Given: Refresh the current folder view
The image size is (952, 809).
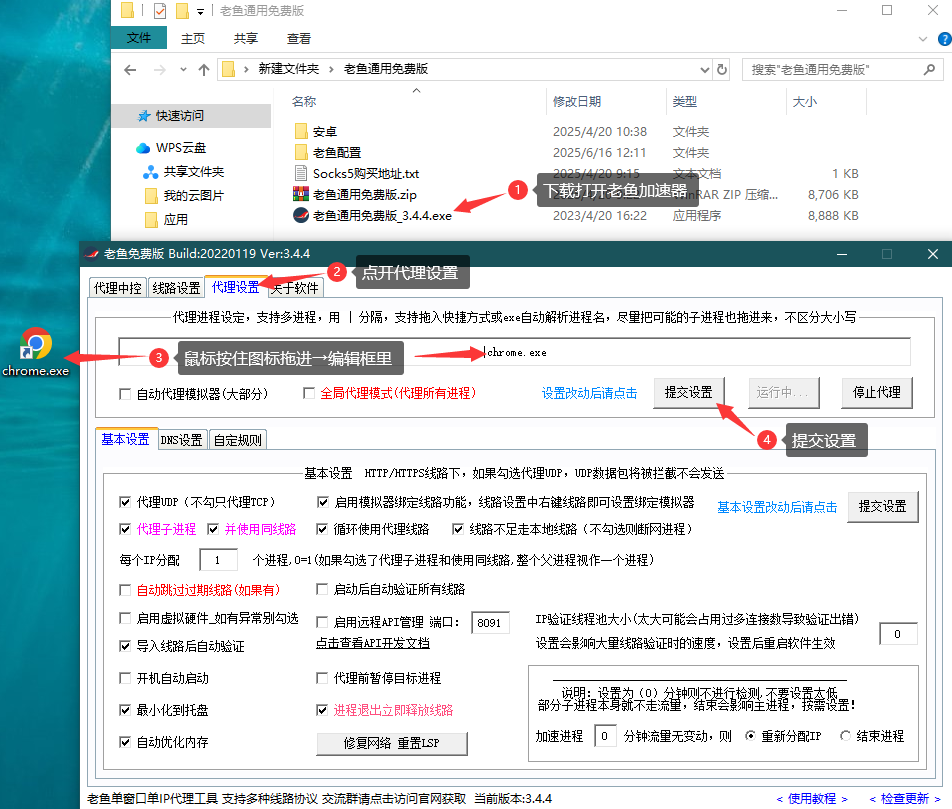Looking at the screenshot, I should pyautogui.click(x=722, y=70).
